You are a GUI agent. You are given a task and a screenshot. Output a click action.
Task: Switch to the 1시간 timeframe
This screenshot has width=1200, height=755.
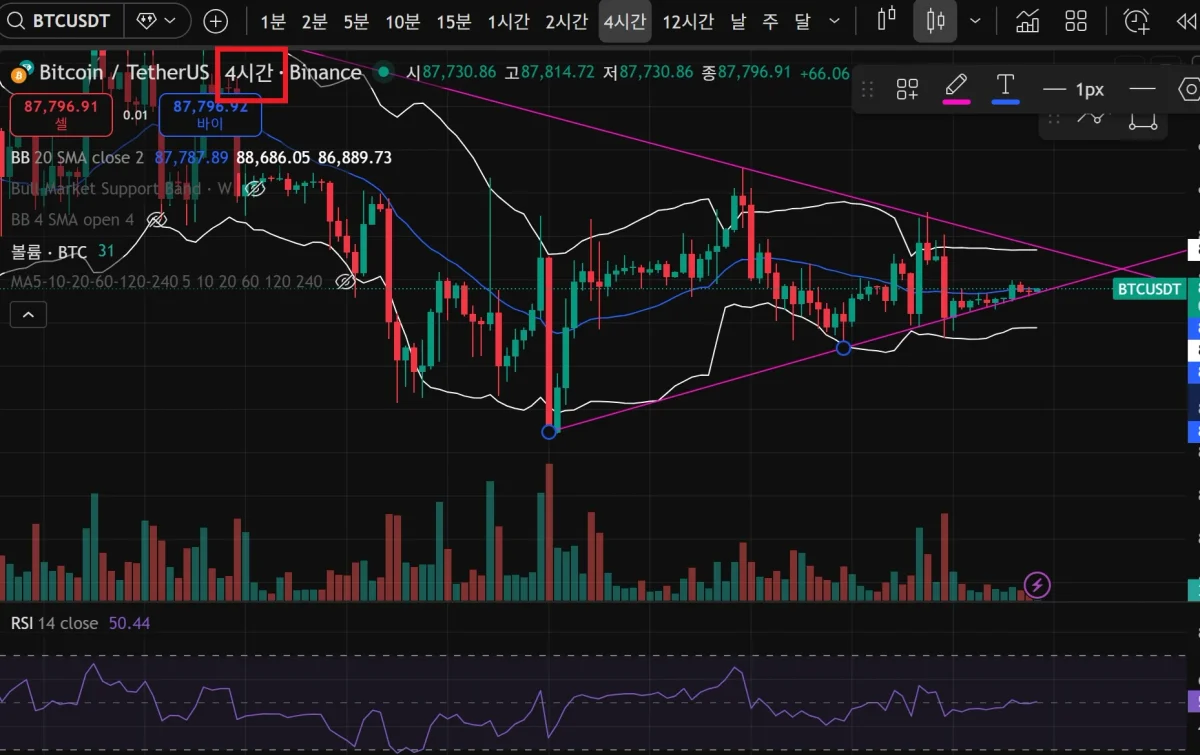[509, 21]
